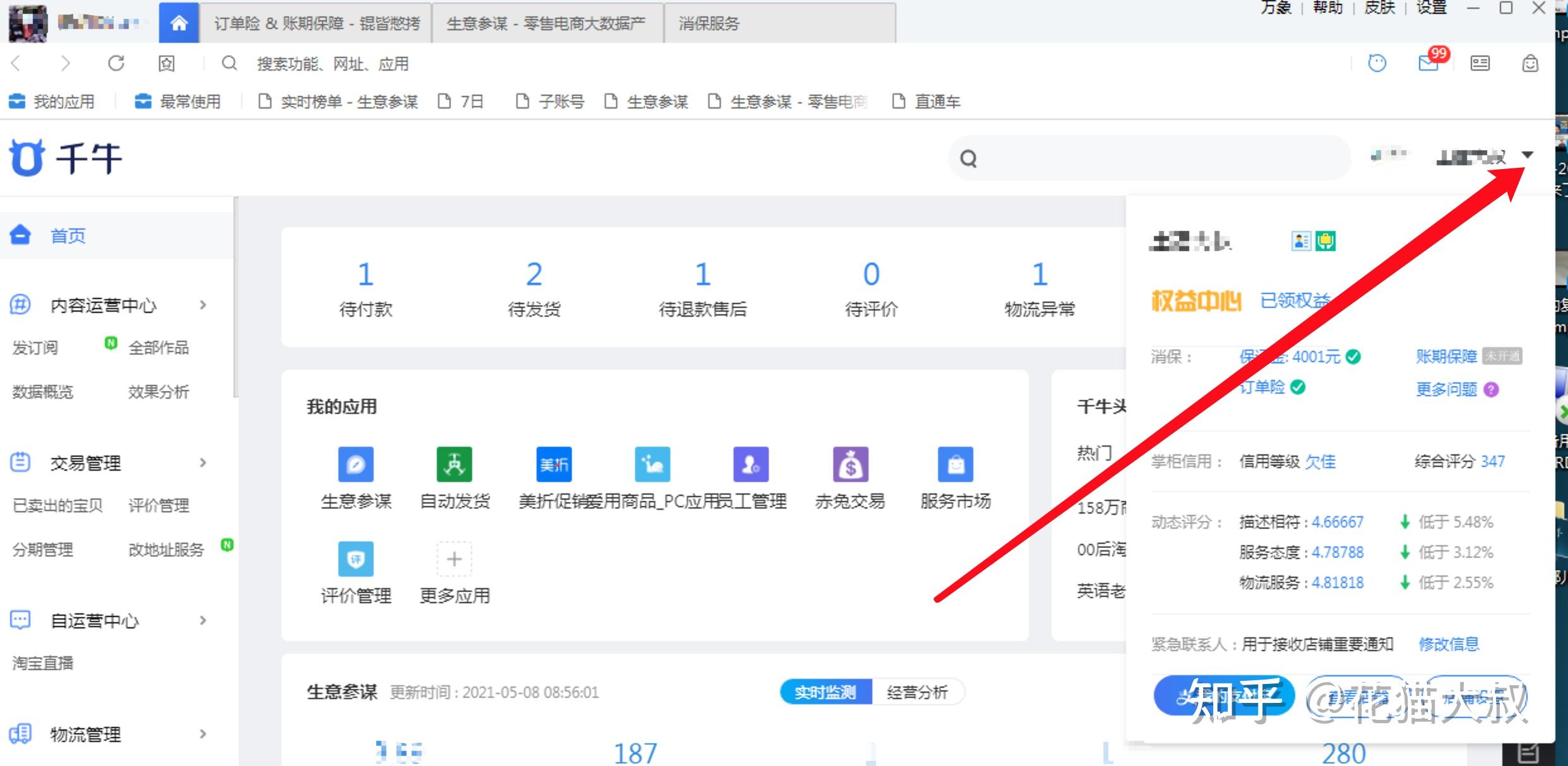Click the bookmark star icon
Image resolution: width=1568 pixels, height=766 pixels.
click(x=166, y=63)
